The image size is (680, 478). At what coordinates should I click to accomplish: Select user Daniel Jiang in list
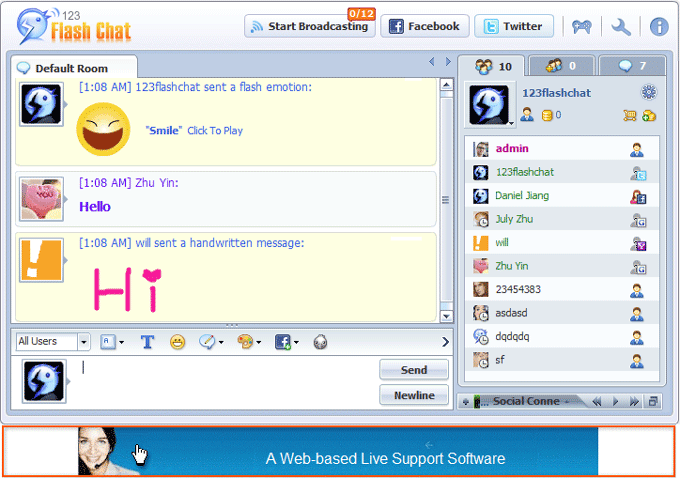pos(521,196)
